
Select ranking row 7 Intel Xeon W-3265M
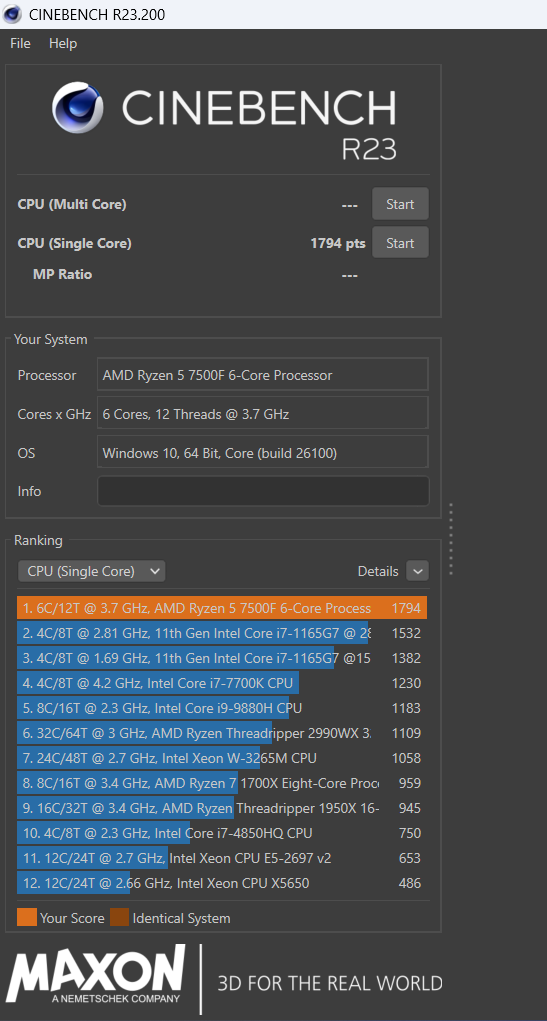[x=222, y=758]
